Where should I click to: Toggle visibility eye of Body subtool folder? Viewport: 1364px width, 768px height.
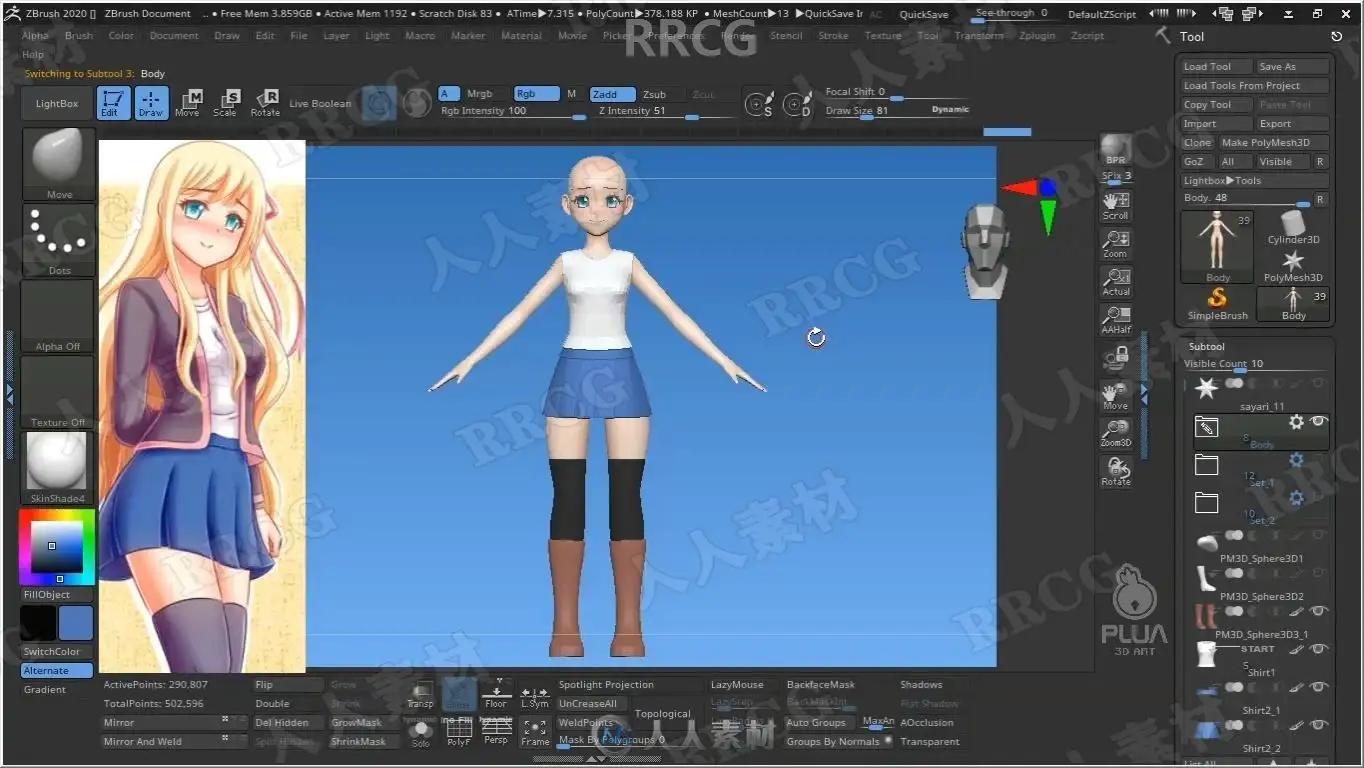point(1319,422)
